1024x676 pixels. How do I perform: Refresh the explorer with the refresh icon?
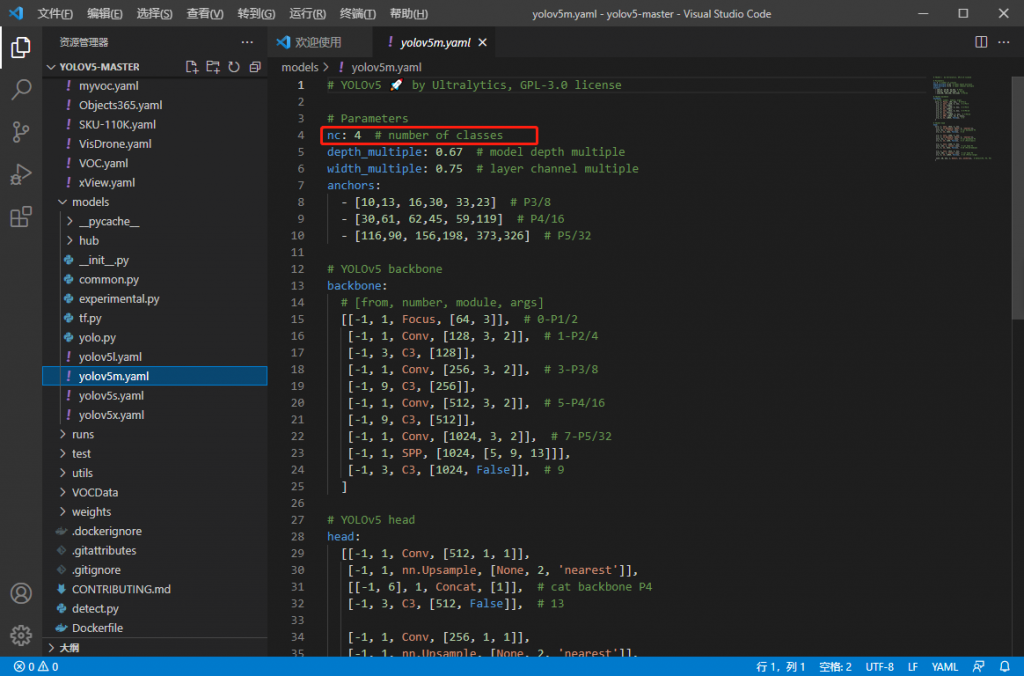click(234, 67)
